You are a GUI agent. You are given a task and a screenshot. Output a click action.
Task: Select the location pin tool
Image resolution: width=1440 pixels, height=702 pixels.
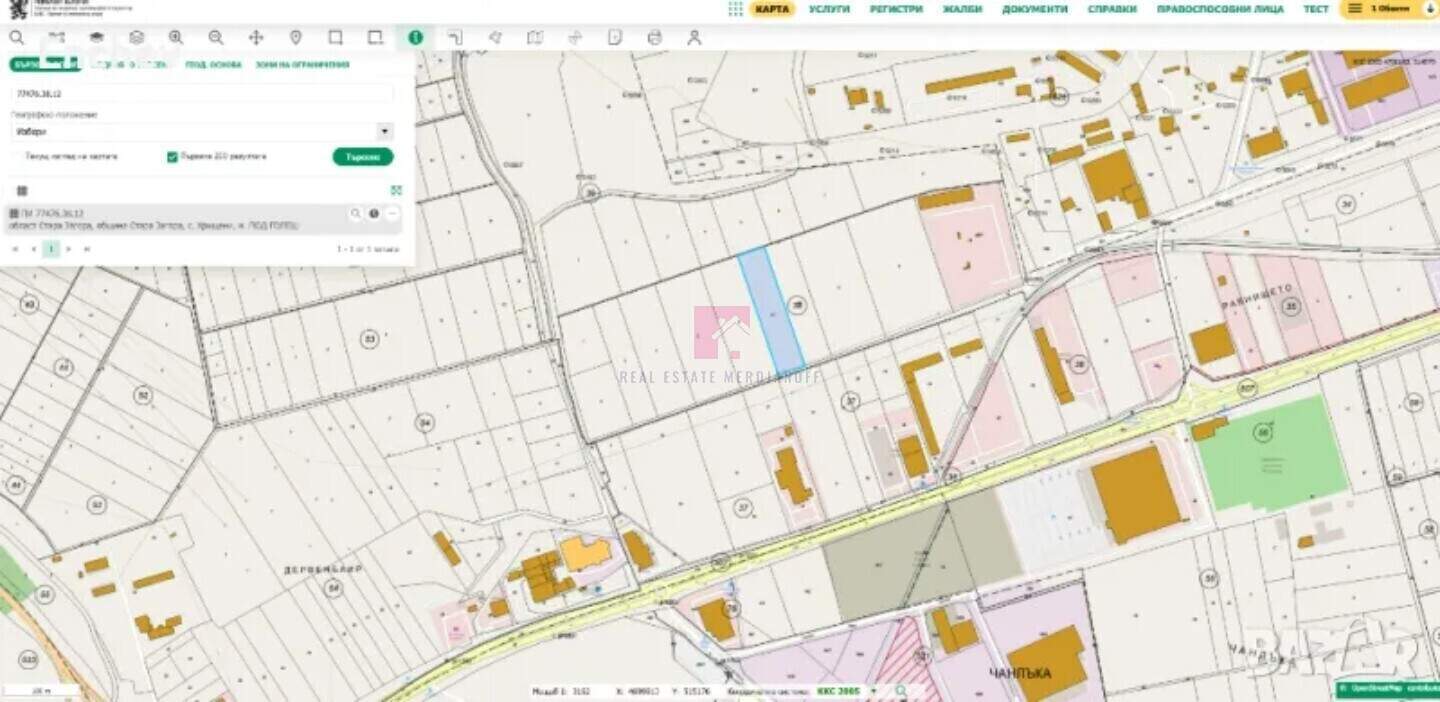tap(296, 38)
